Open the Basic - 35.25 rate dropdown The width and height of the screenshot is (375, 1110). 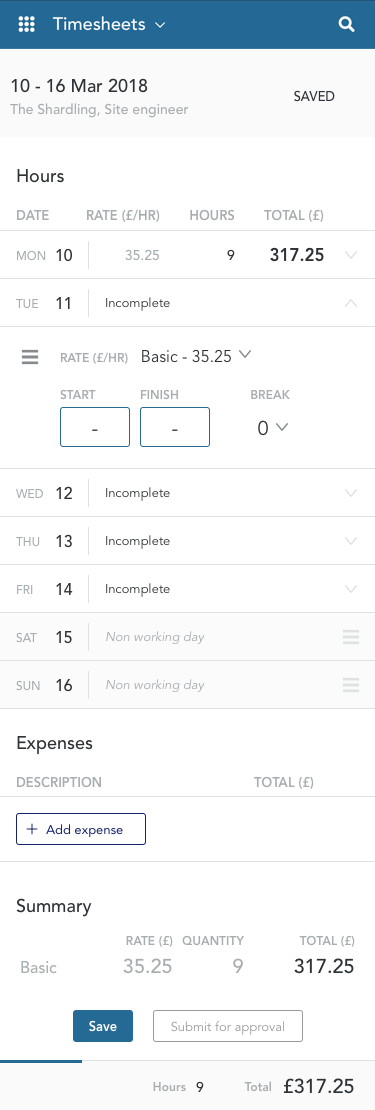[196, 356]
